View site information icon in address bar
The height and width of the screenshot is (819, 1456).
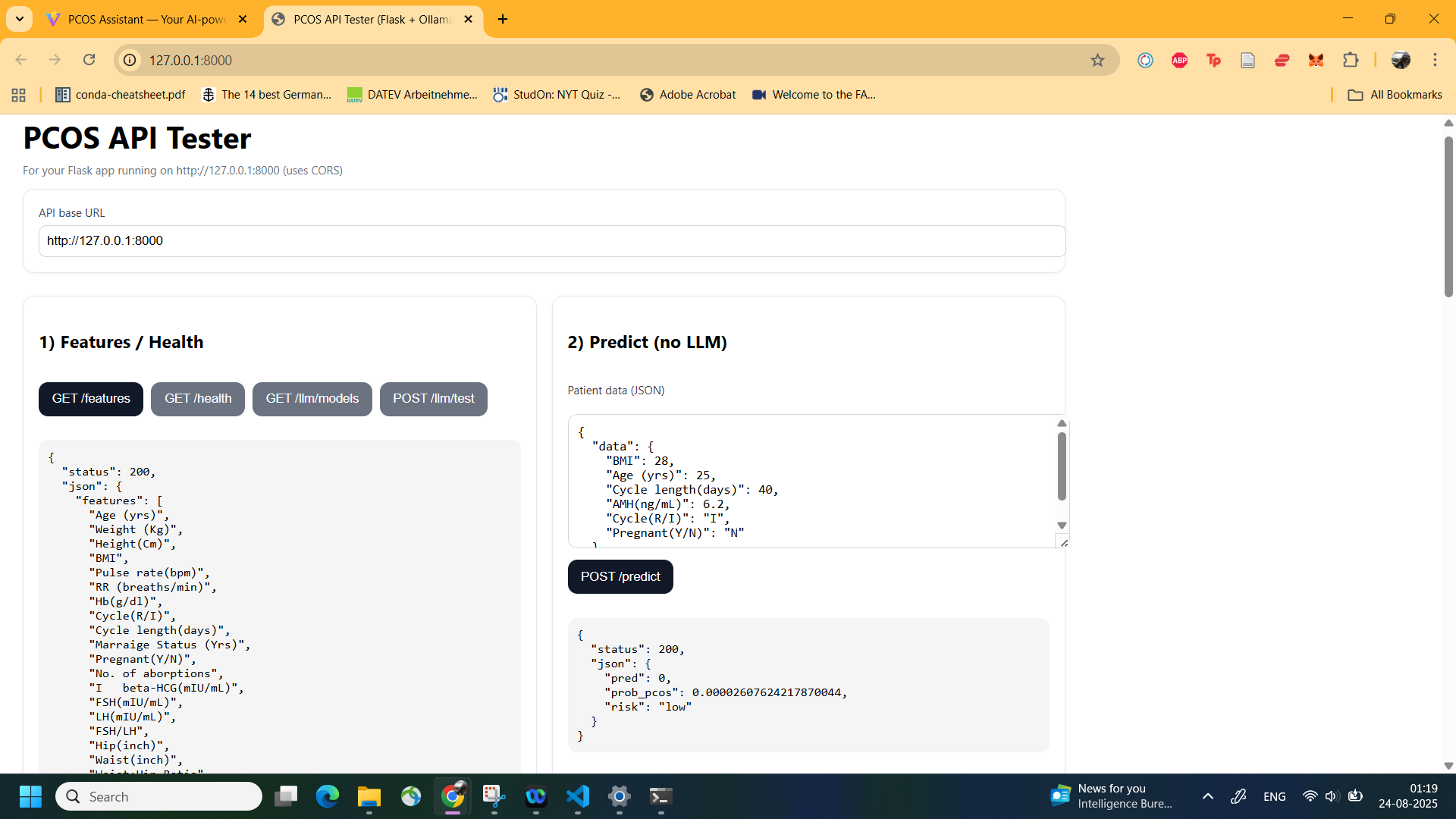[130, 60]
